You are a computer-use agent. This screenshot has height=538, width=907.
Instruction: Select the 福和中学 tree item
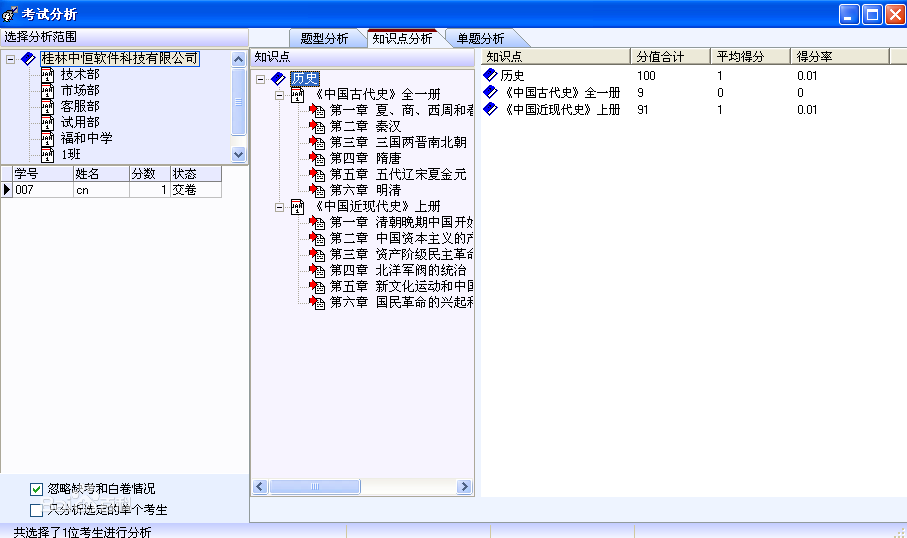(x=86, y=138)
